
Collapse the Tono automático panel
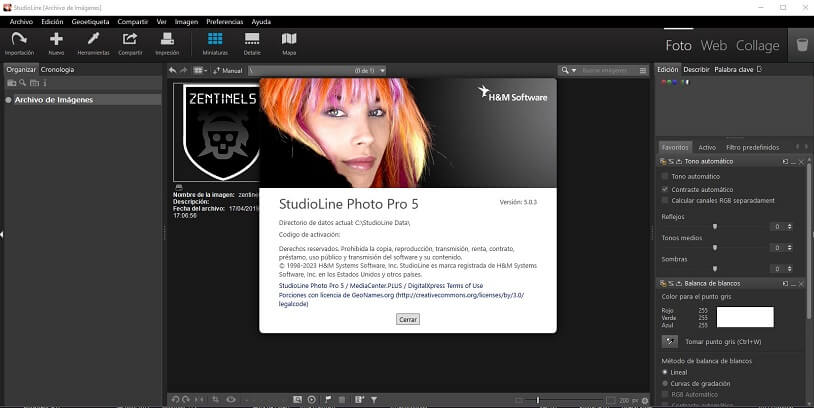(793, 162)
